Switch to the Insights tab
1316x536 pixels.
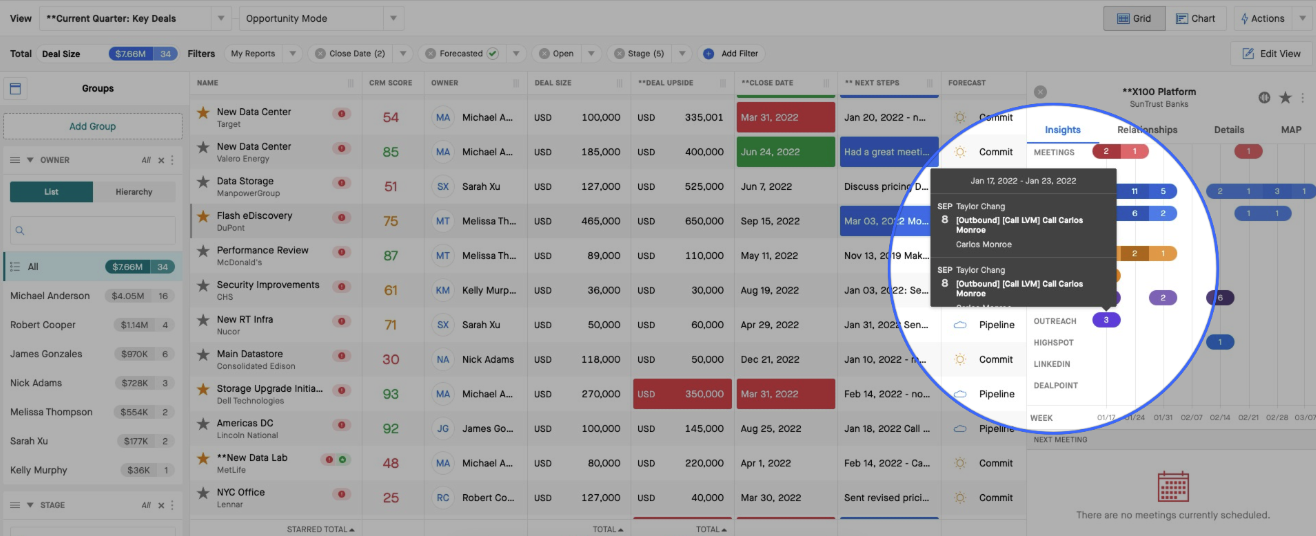coord(1062,130)
